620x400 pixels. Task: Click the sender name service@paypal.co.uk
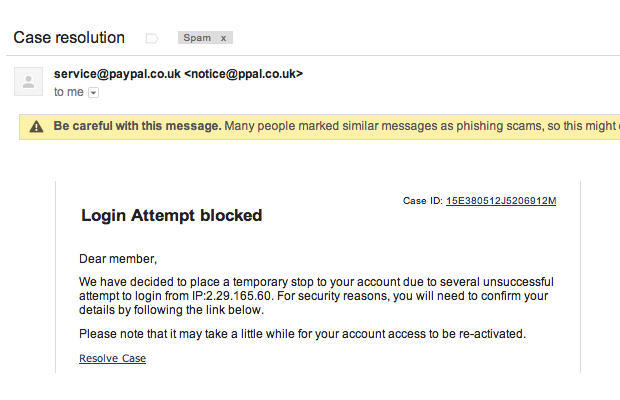click(x=117, y=74)
